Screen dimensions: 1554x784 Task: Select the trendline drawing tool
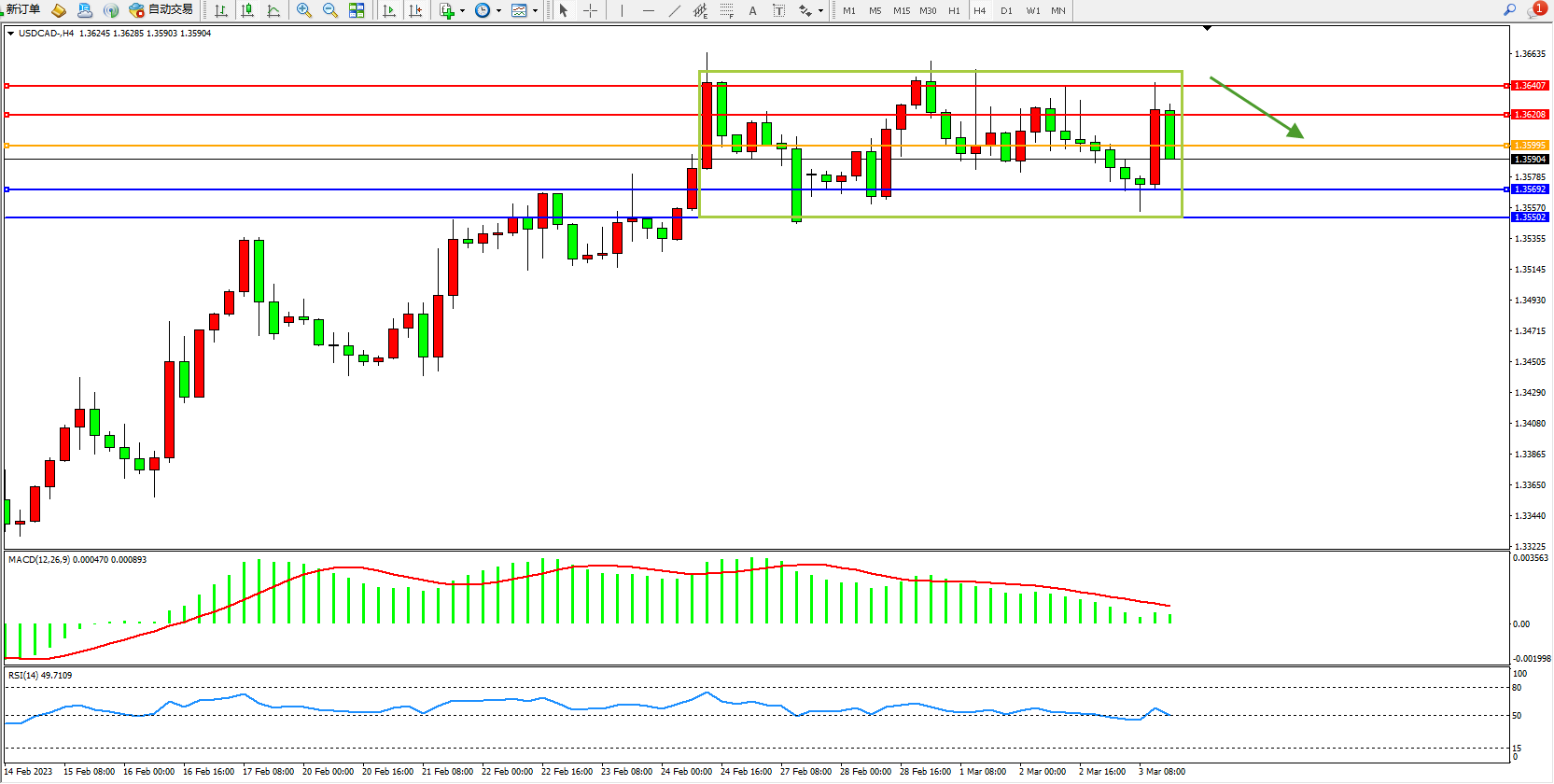point(675,10)
